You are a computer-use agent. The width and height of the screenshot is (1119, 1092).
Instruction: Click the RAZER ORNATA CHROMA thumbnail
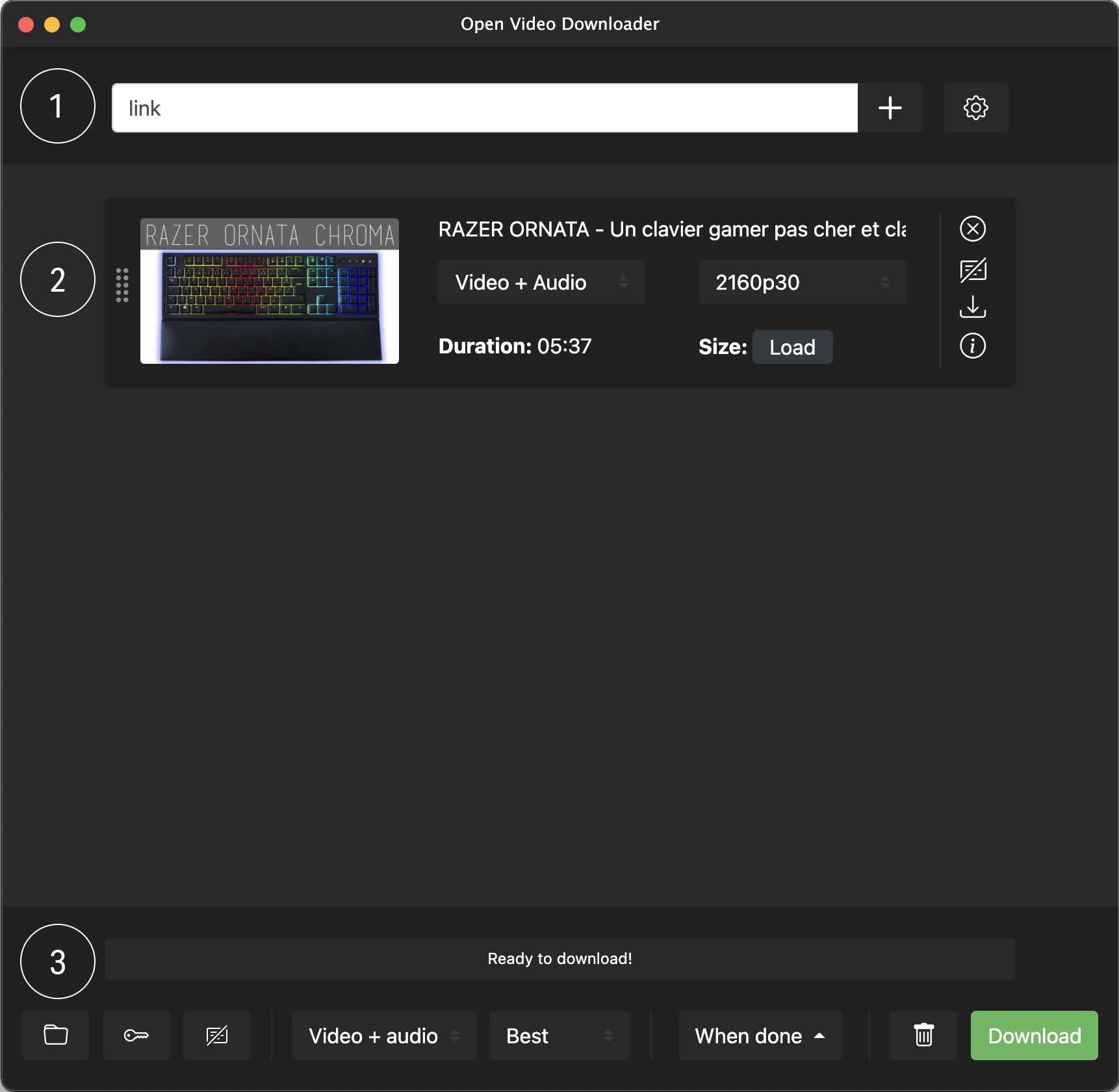[270, 291]
